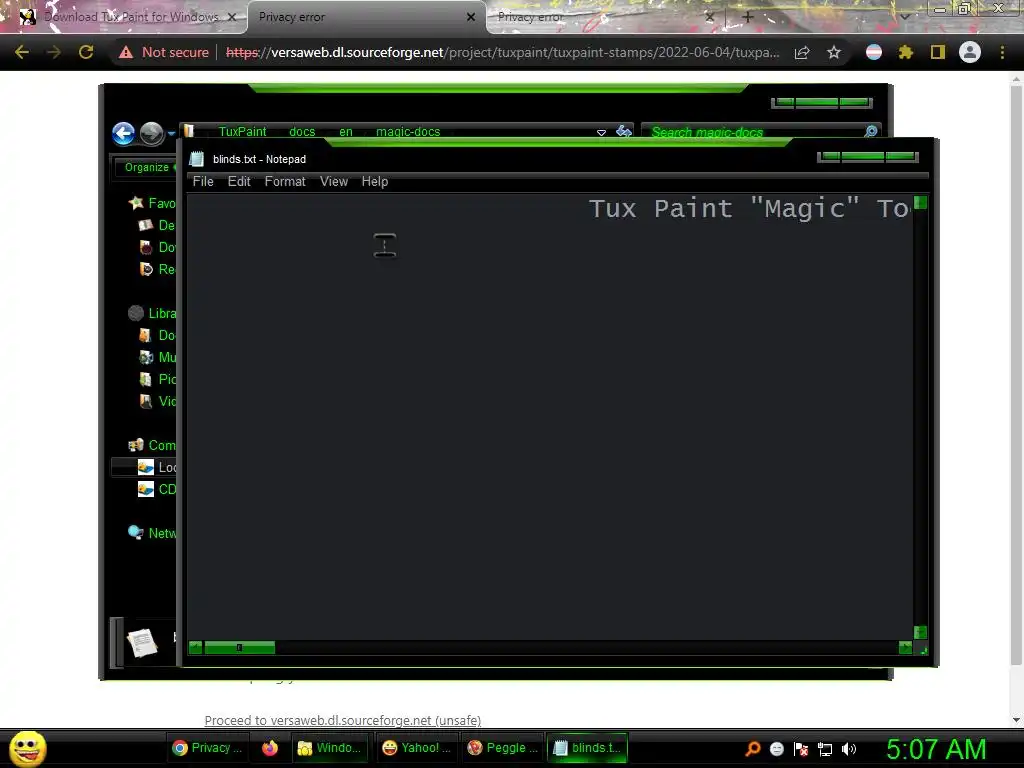This screenshot has height=768, width=1024.
Task: Select Favorites in Explorer sidebar
Action: 153,203
